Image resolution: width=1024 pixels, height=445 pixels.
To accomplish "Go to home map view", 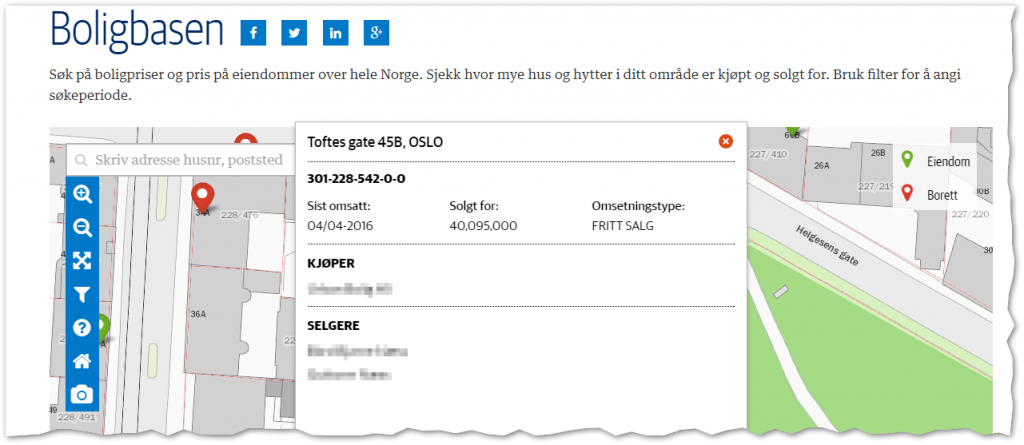I will pos(82,361).
